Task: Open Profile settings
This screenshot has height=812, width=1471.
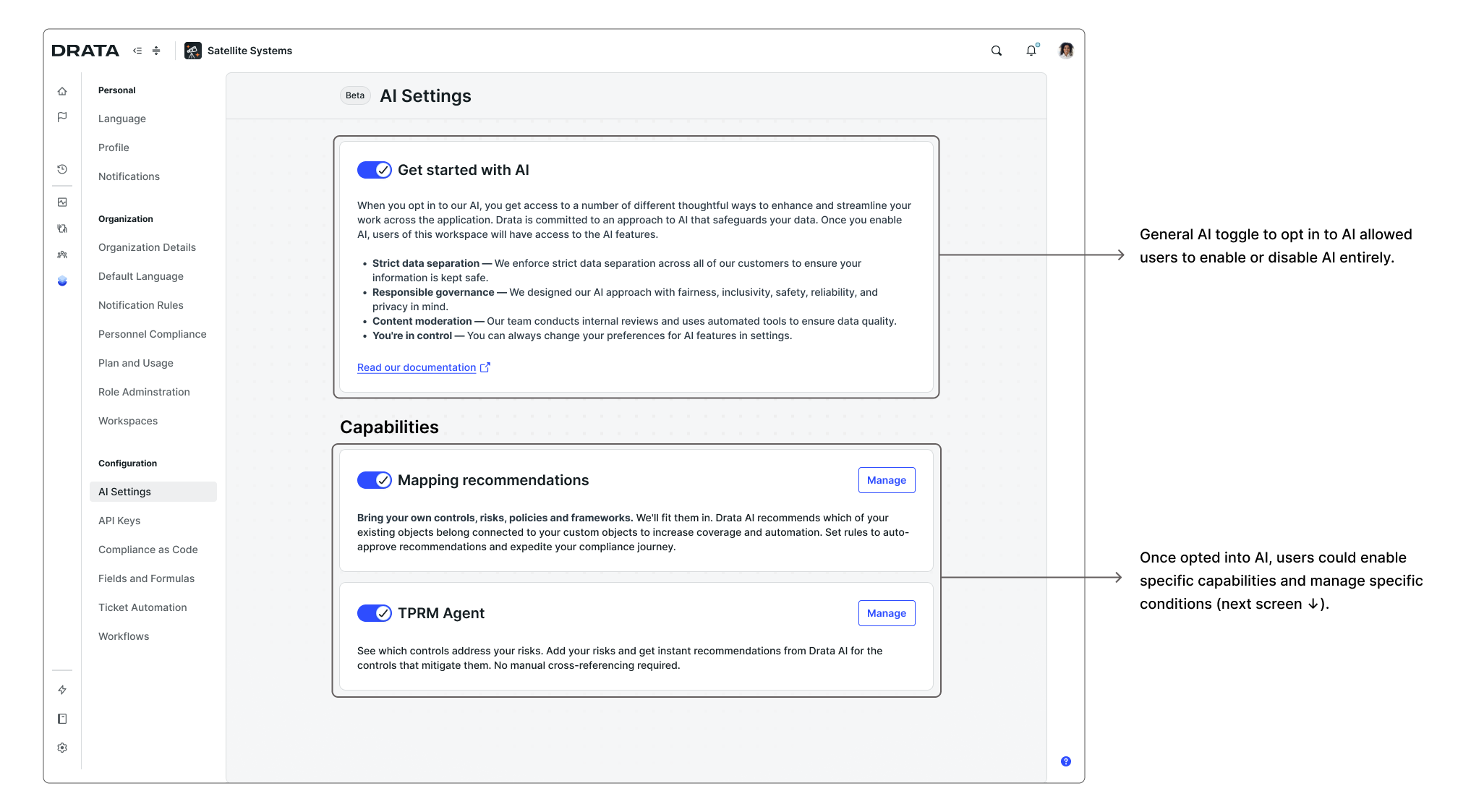Action: tap(114, 148)
